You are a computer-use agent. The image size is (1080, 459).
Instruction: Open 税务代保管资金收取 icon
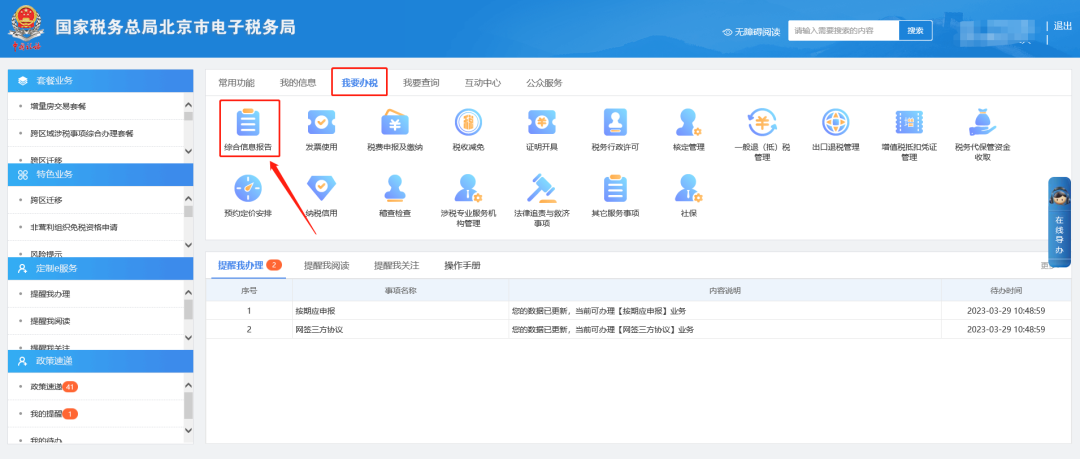point(982,123)
